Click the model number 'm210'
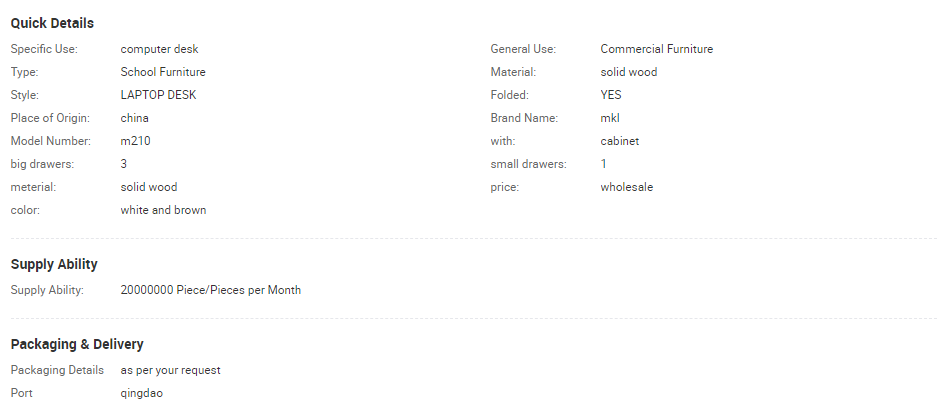 pyautogui.click(x=135, y=141)
